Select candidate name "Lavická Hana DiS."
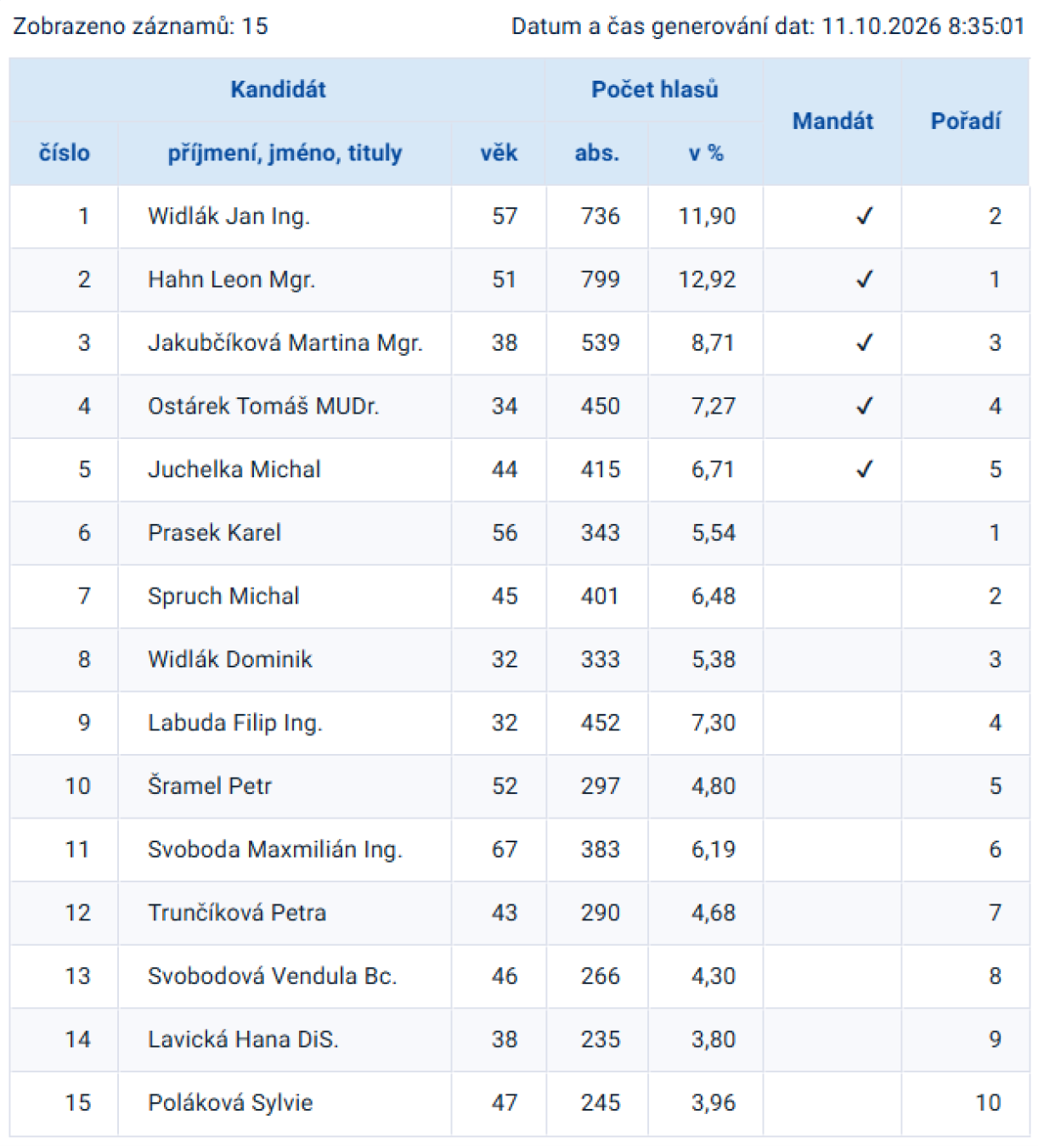This screenshot has width=1038, height=1148. (x=243, y=1039)
